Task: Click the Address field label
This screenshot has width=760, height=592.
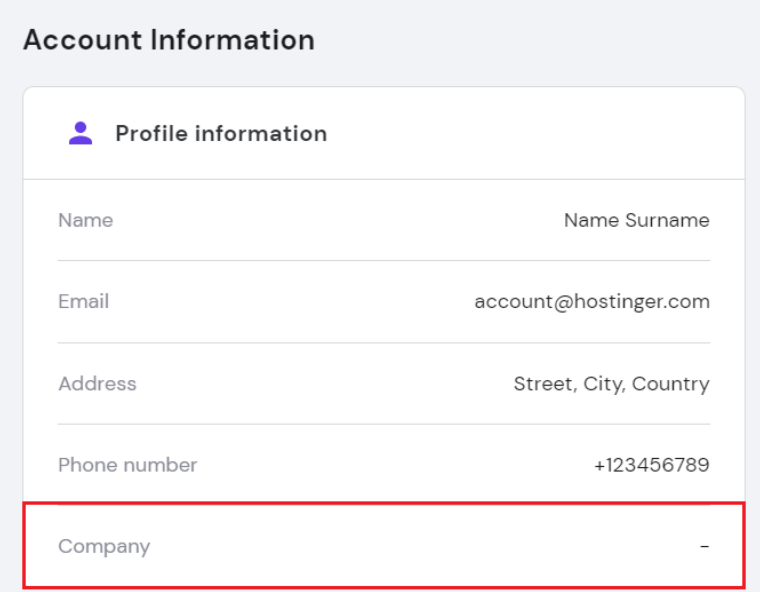Action: (x=97, y=383)
